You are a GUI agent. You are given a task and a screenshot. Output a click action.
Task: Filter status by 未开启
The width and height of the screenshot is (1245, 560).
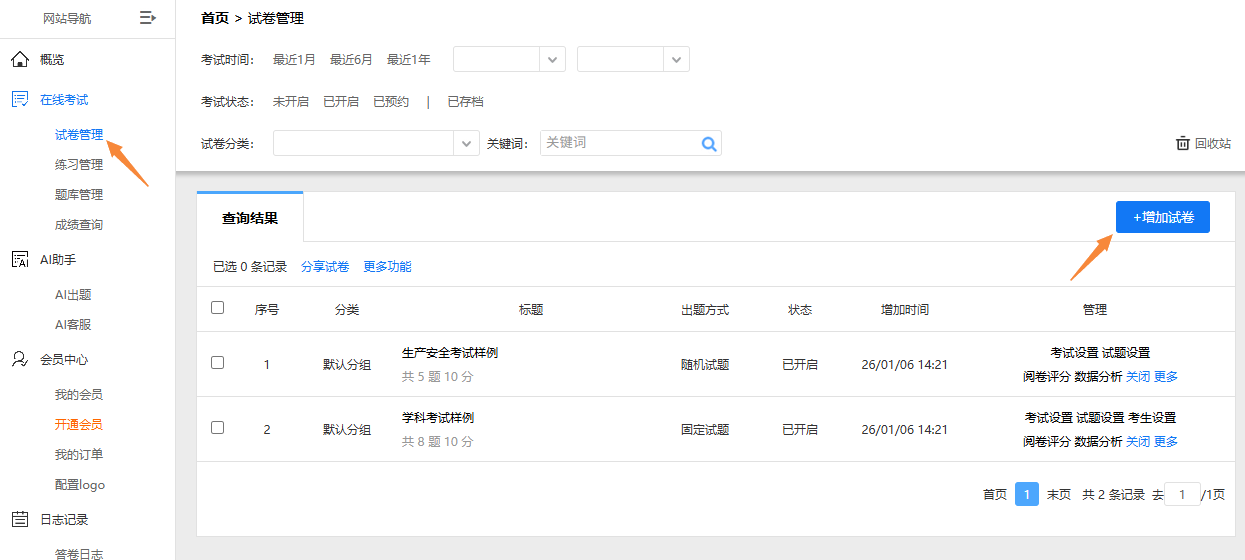(x=291, y=102)
